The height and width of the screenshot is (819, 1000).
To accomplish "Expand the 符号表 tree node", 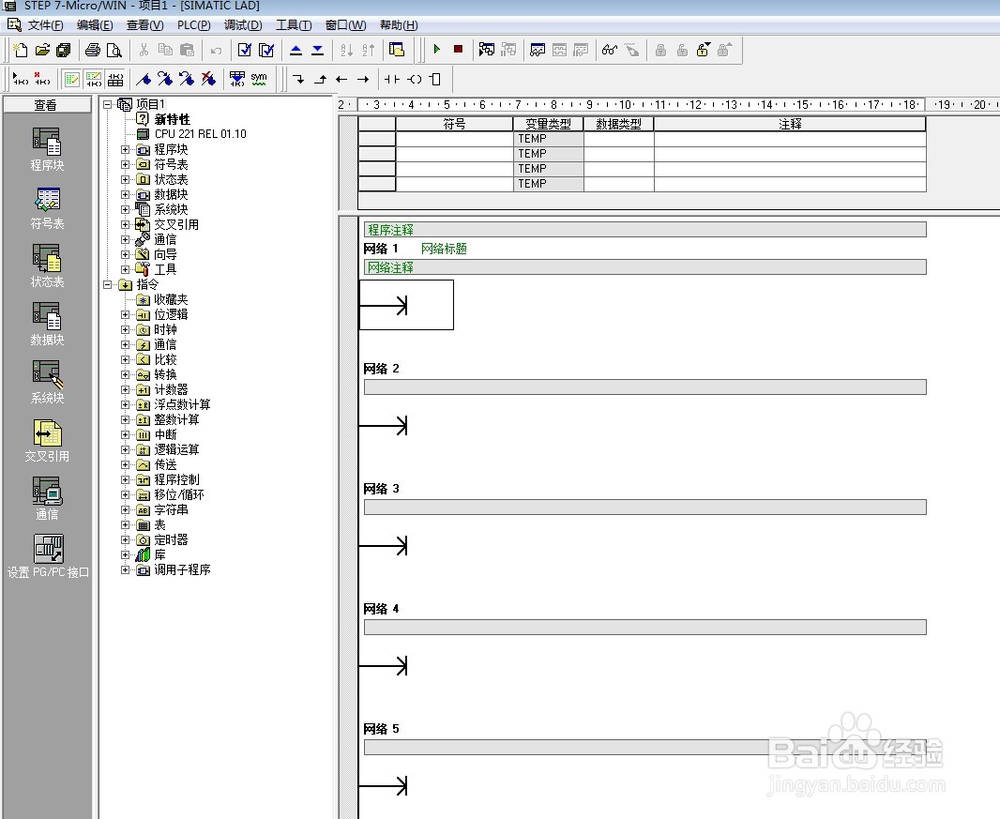I will pyautogui.click(x=126, y=165).
